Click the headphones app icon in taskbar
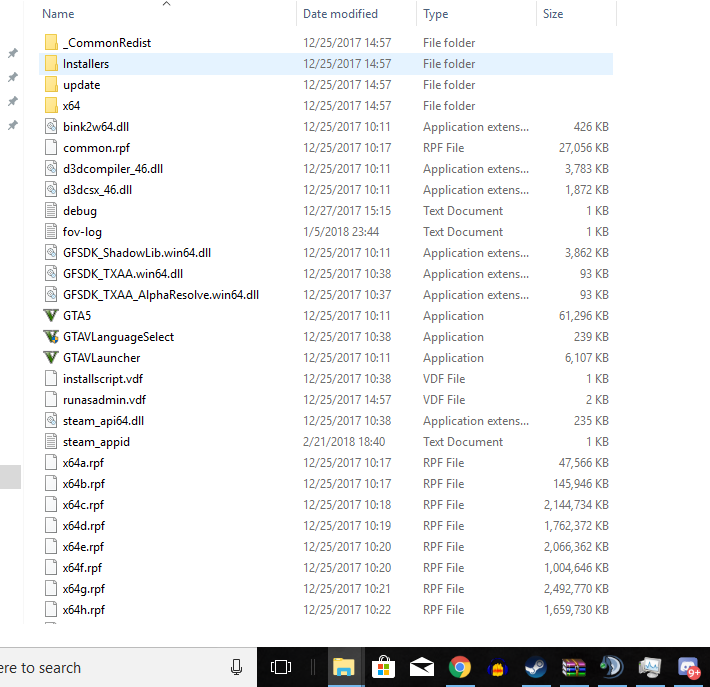Screen dimensions: 710x687 (x=497, y=668)
